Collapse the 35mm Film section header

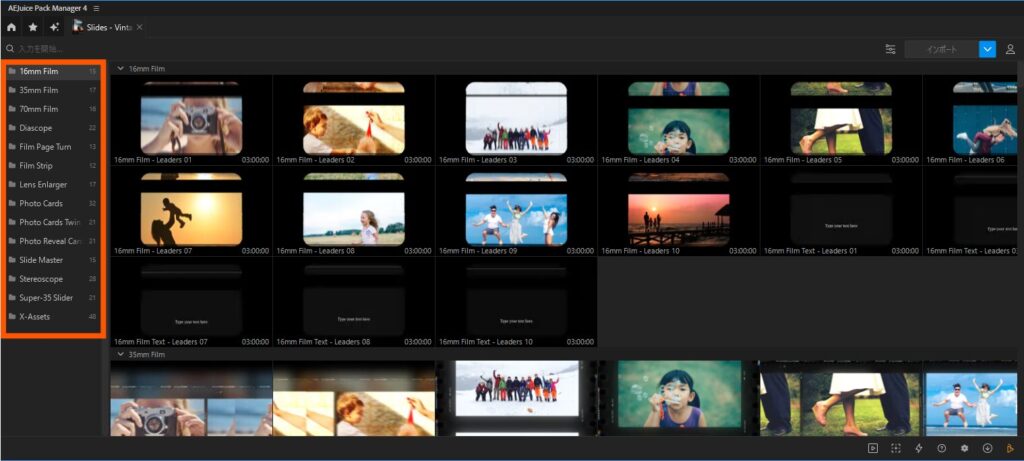click(121, 354)
